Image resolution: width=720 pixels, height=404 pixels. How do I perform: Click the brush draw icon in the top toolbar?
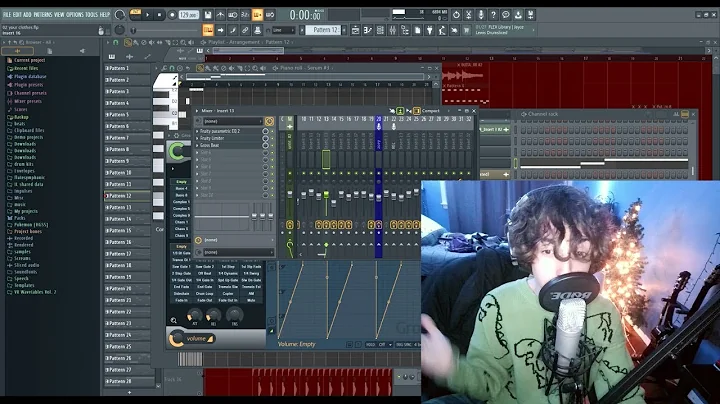(233, 30)
